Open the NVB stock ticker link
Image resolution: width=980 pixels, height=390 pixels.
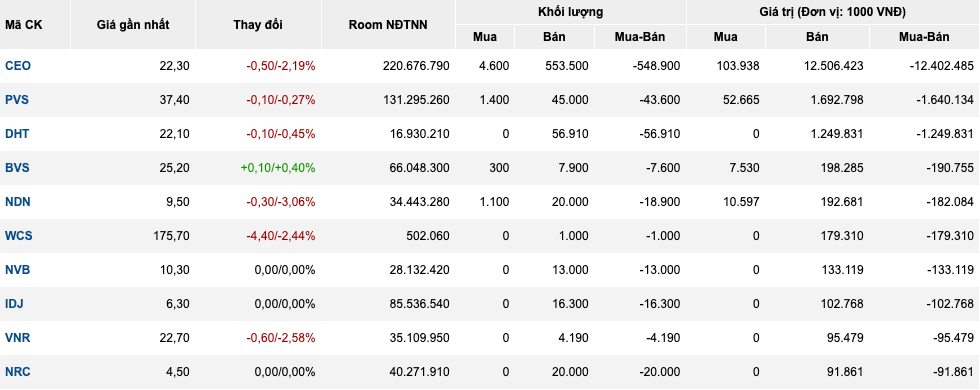point(18,270)
